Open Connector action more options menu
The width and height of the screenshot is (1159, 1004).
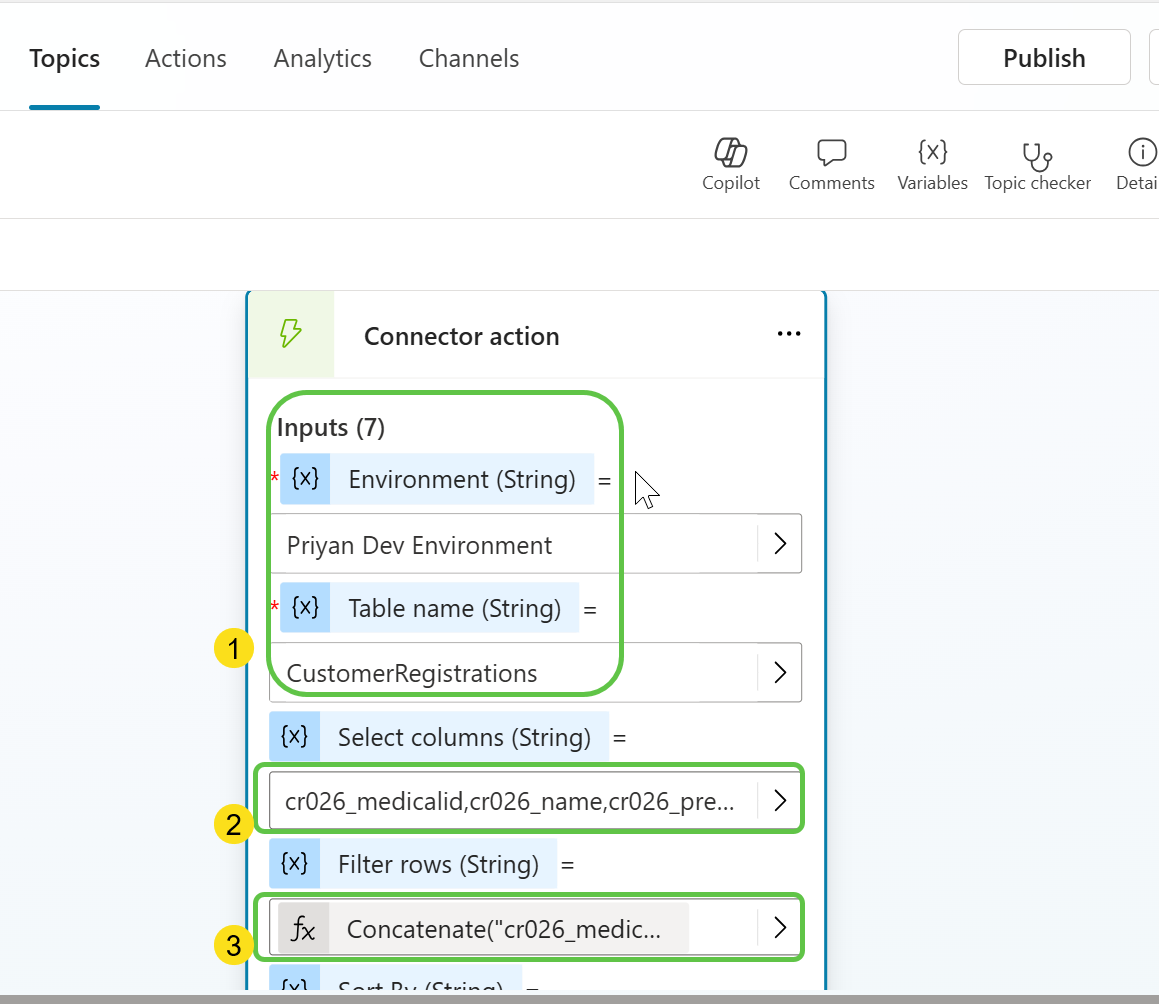coord(789,335)
